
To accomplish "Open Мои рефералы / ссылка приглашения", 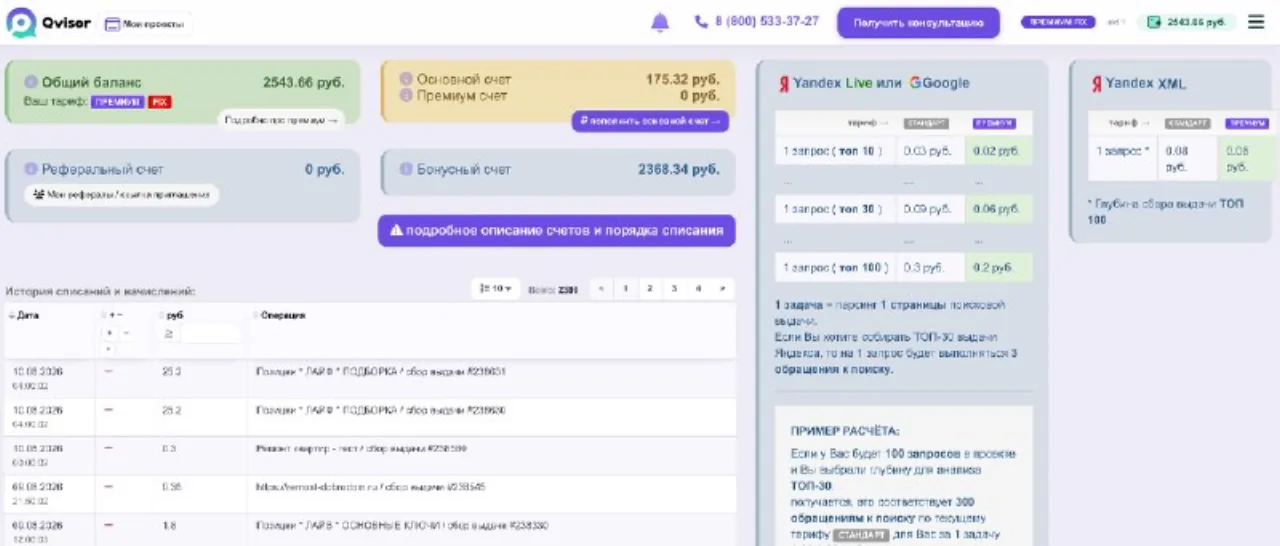I will [121, 195].
